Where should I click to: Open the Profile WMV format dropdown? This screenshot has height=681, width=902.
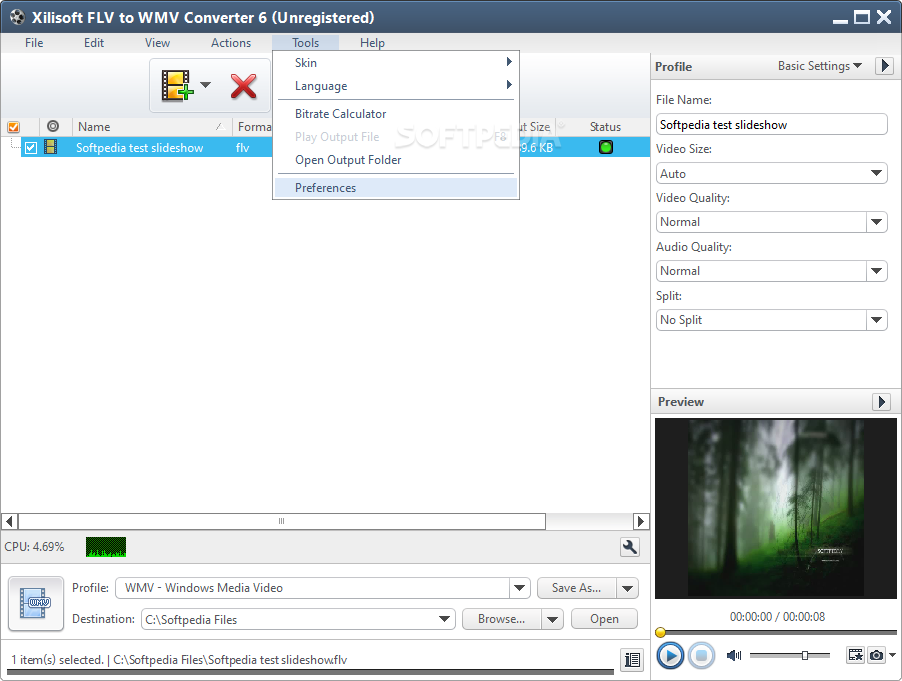click(x=519, y=588)
